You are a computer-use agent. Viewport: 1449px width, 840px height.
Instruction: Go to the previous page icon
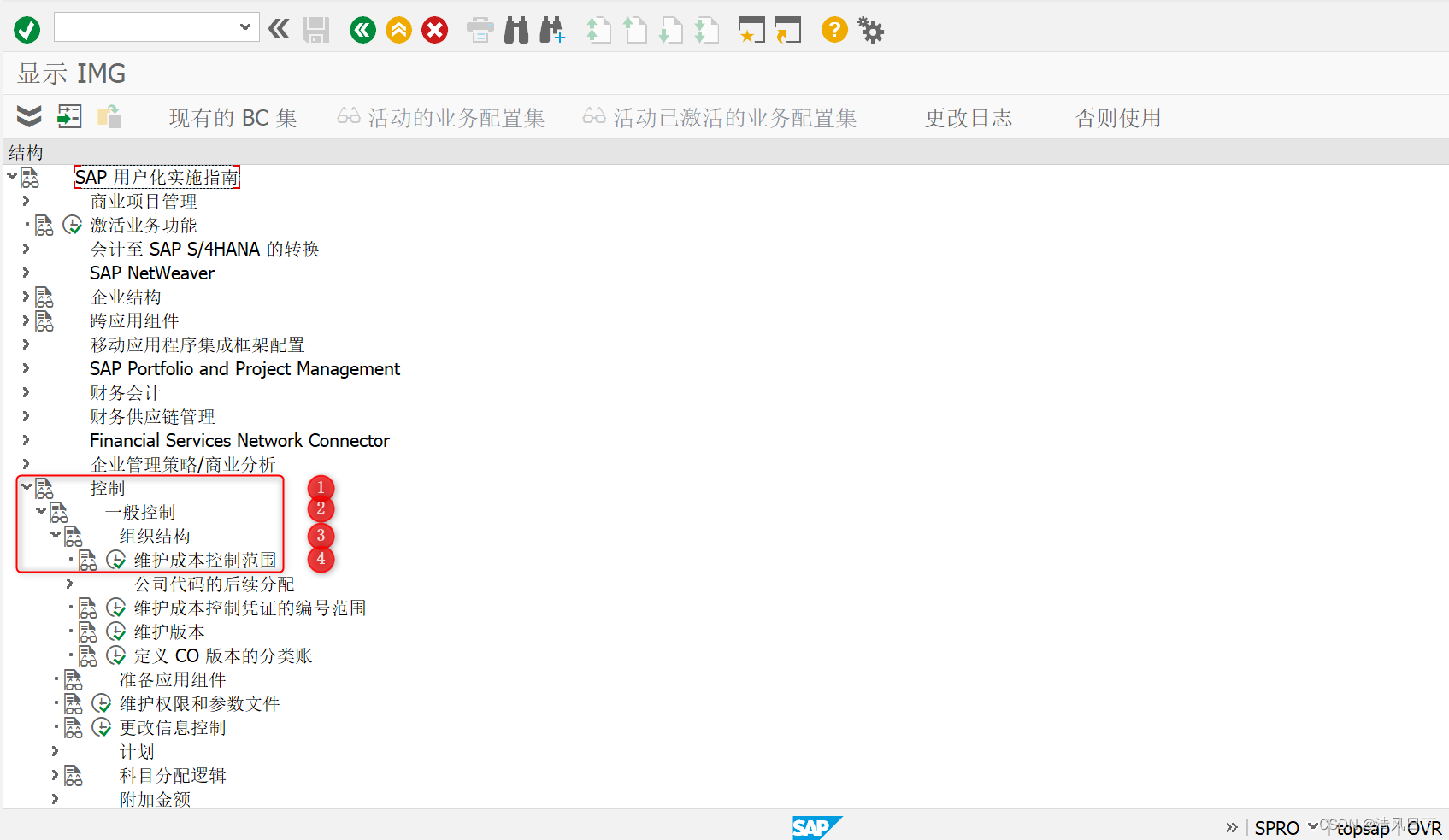634,31
